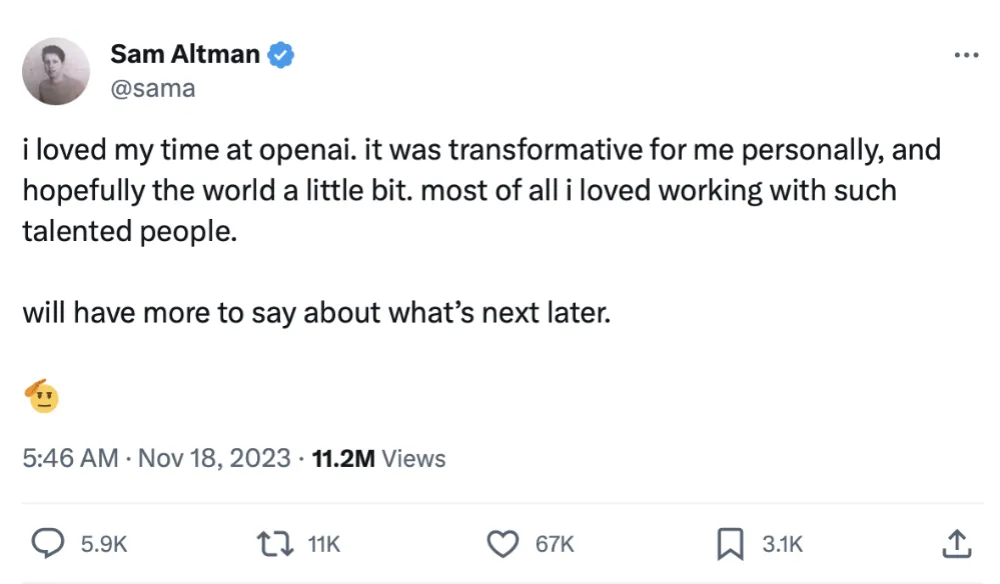Click the 11K reposts count
Image resolution: width=1000 pixels, height=584 pixels.
(x=324, y=544)
